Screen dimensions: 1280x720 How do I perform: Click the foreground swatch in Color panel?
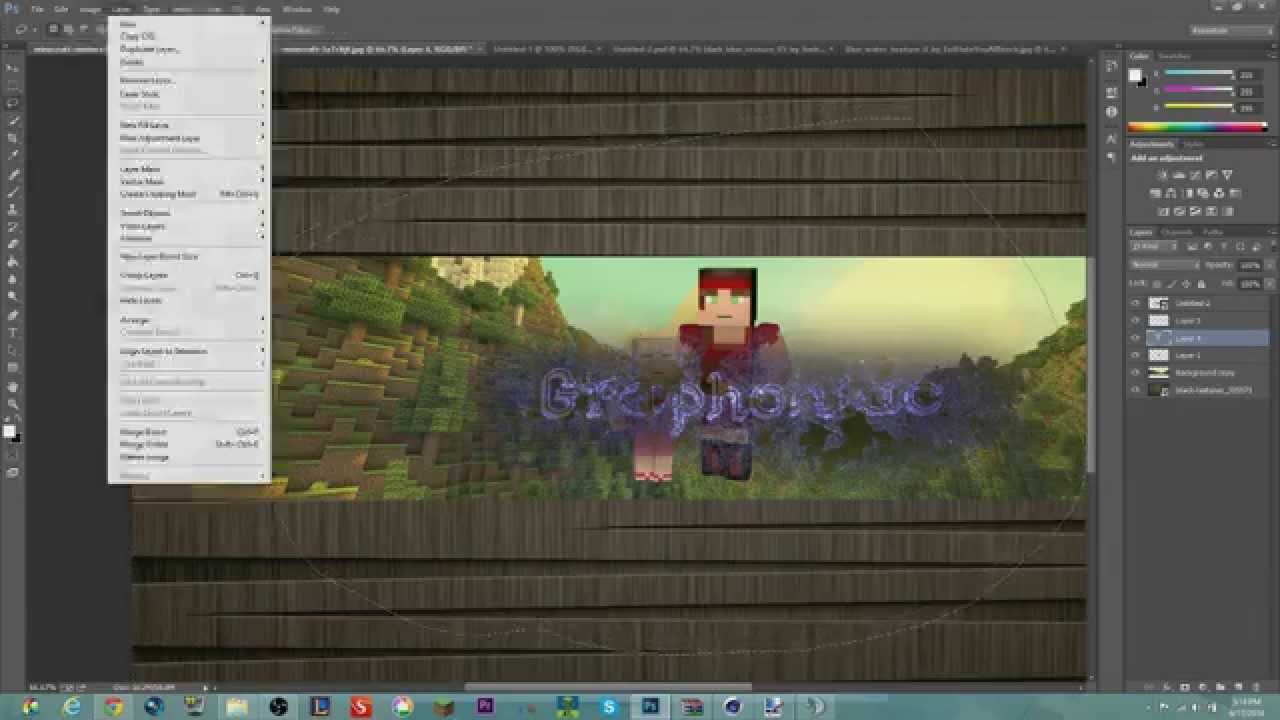click(1135, 75)
